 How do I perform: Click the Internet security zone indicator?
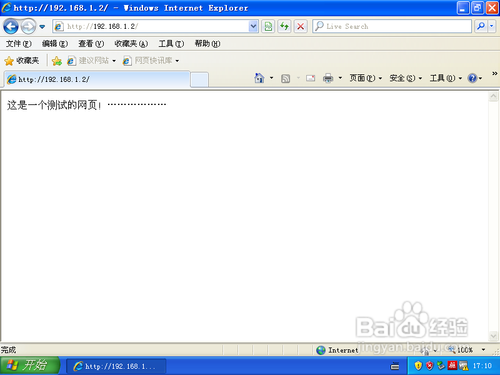click(337, 350)
